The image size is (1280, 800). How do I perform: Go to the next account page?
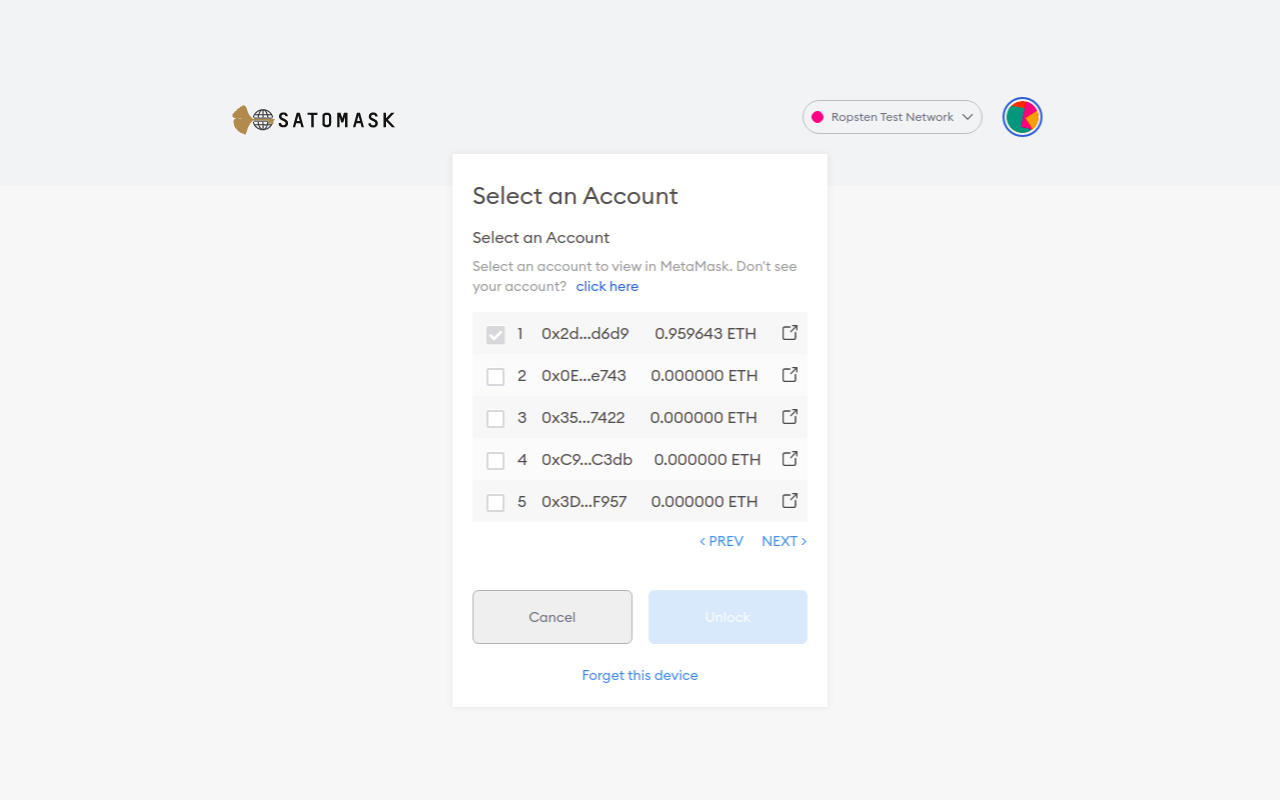coord(784,541)
